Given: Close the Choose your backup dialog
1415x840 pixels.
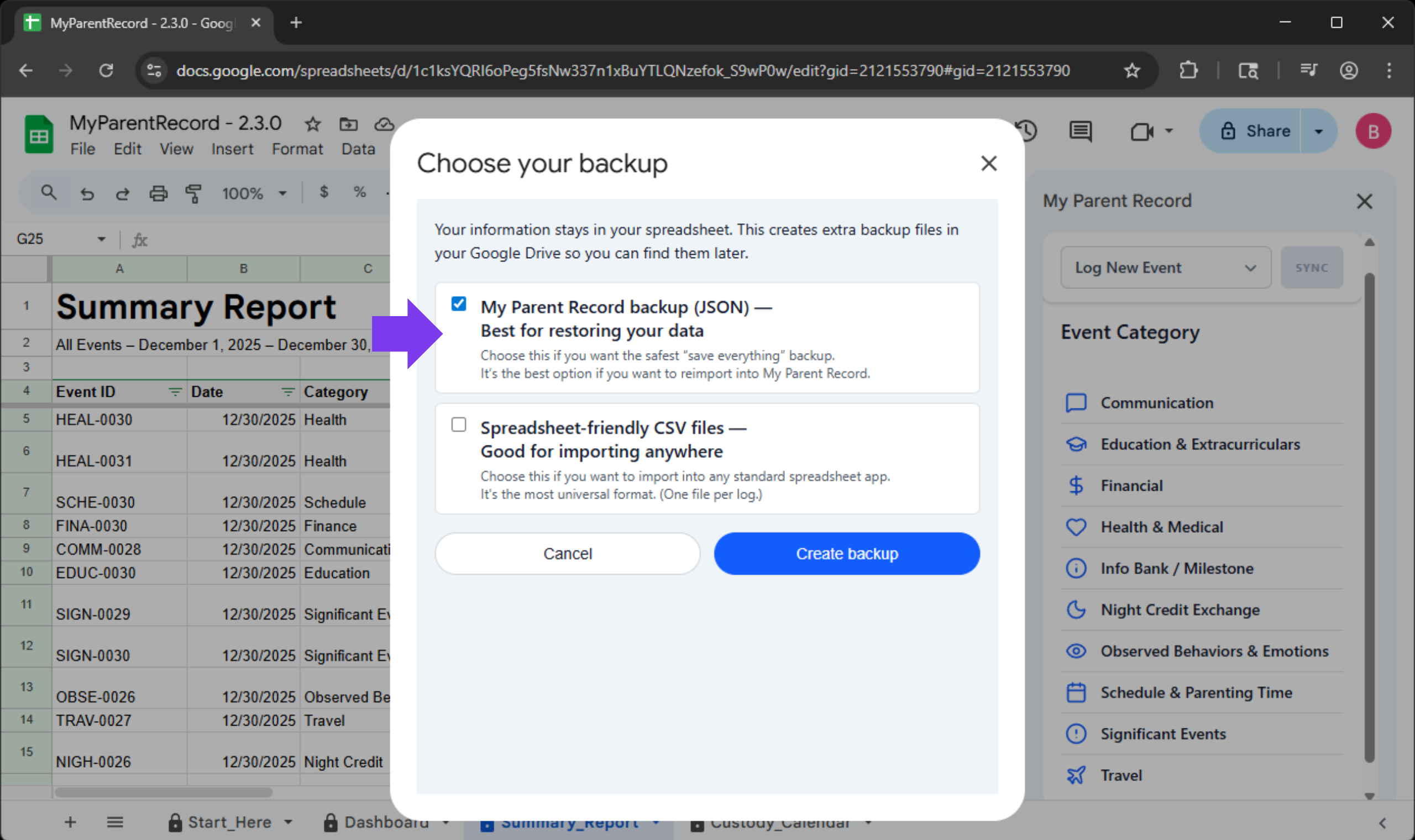Looking at the screenshot, I should click(x=989, y=164).
